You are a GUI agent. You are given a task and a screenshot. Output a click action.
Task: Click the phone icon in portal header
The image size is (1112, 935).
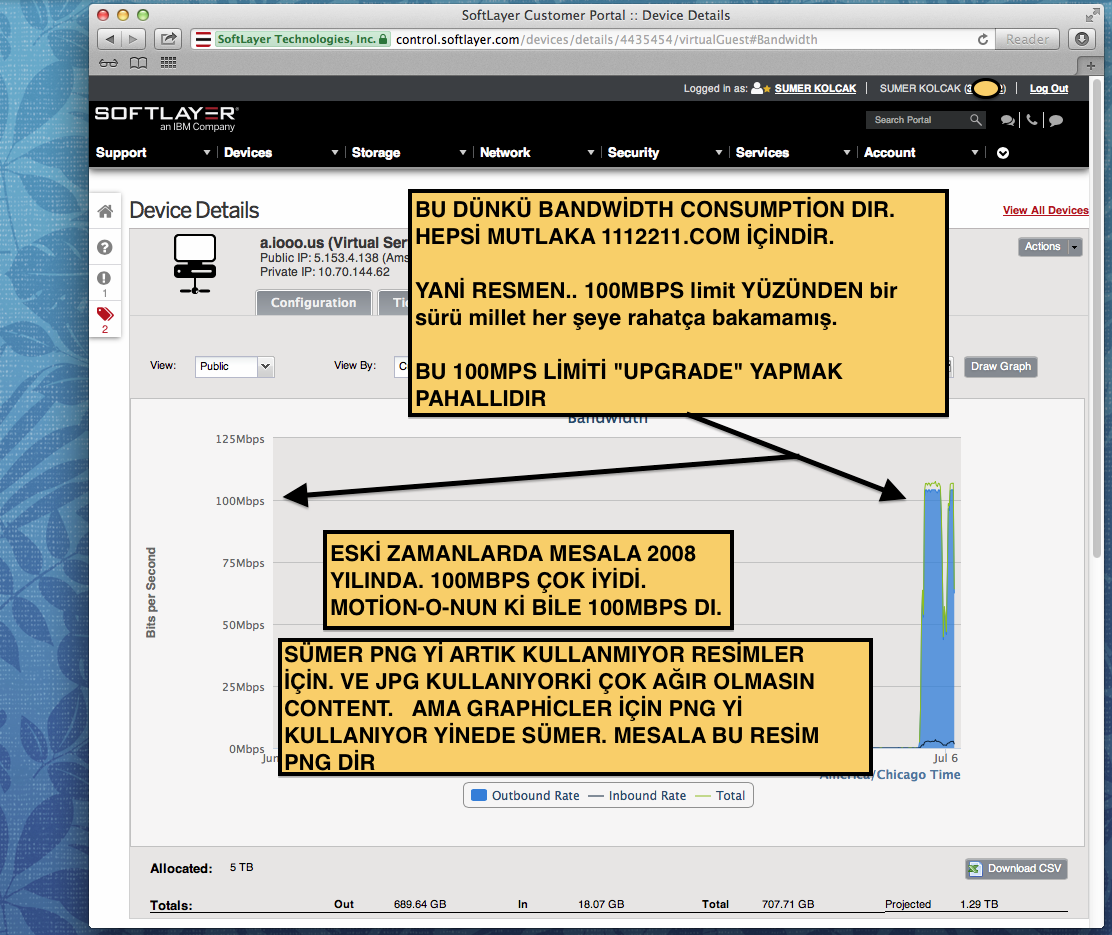1032,120
